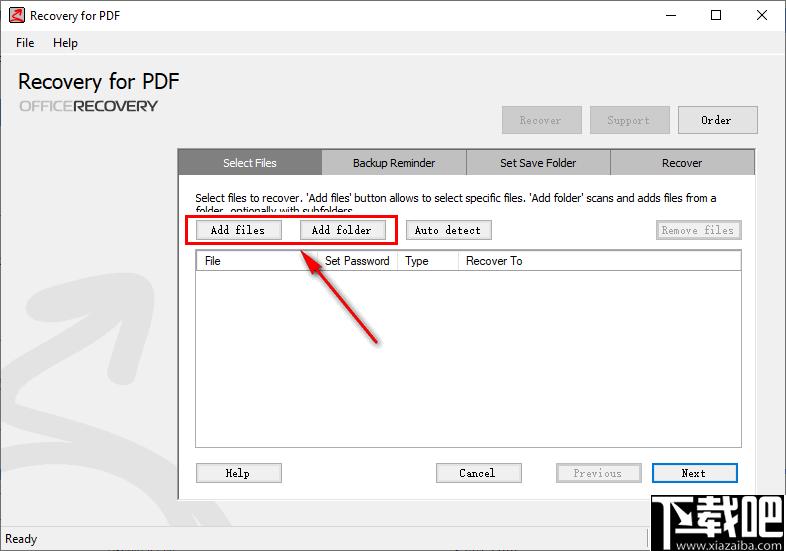This screenshot has height=551, width=786.
Task: Maximize the Recovery for PDF window
Action: tap(716, 15)
